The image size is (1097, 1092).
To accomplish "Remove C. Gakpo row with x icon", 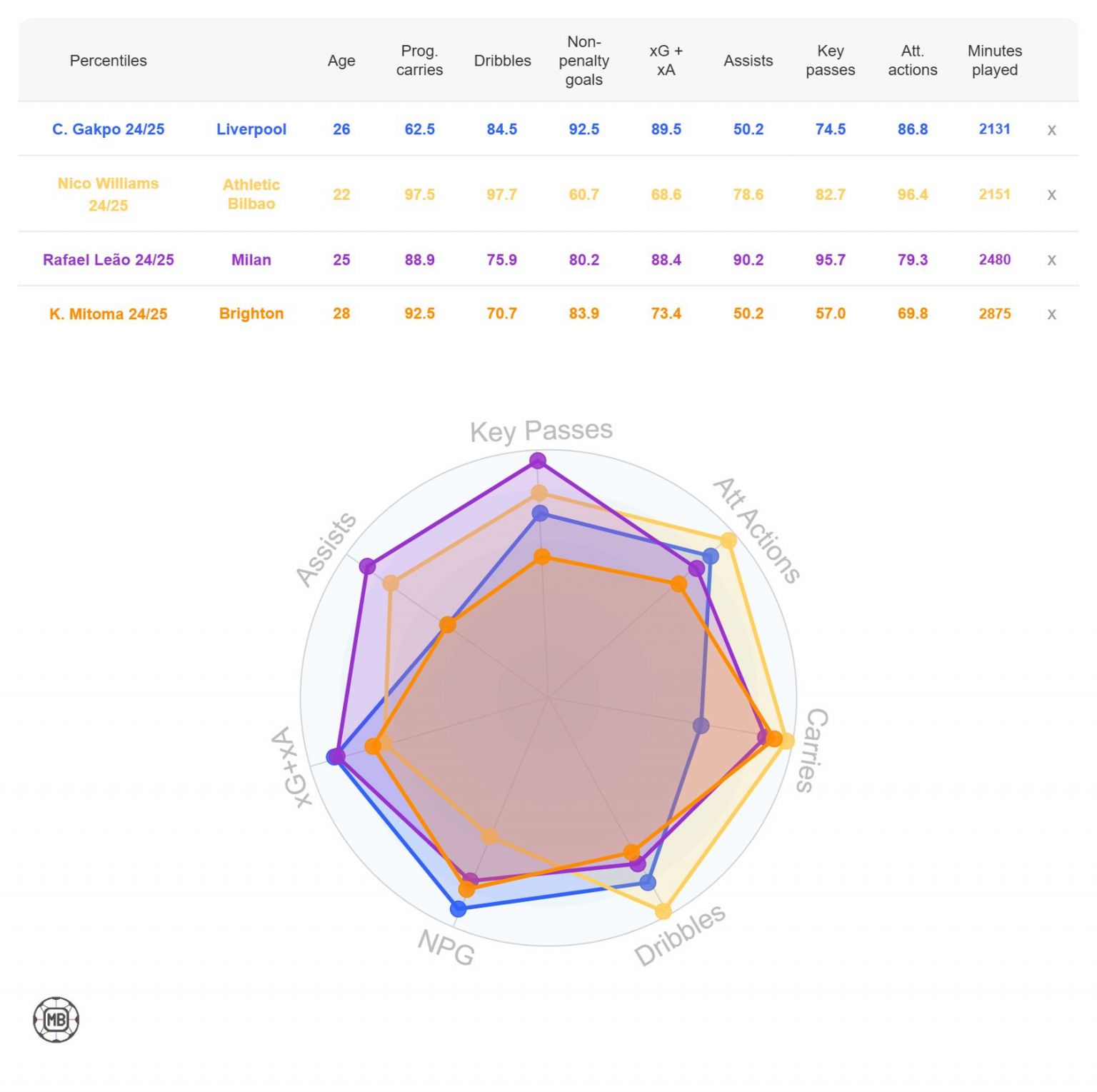I will [x=1051, y=130].
